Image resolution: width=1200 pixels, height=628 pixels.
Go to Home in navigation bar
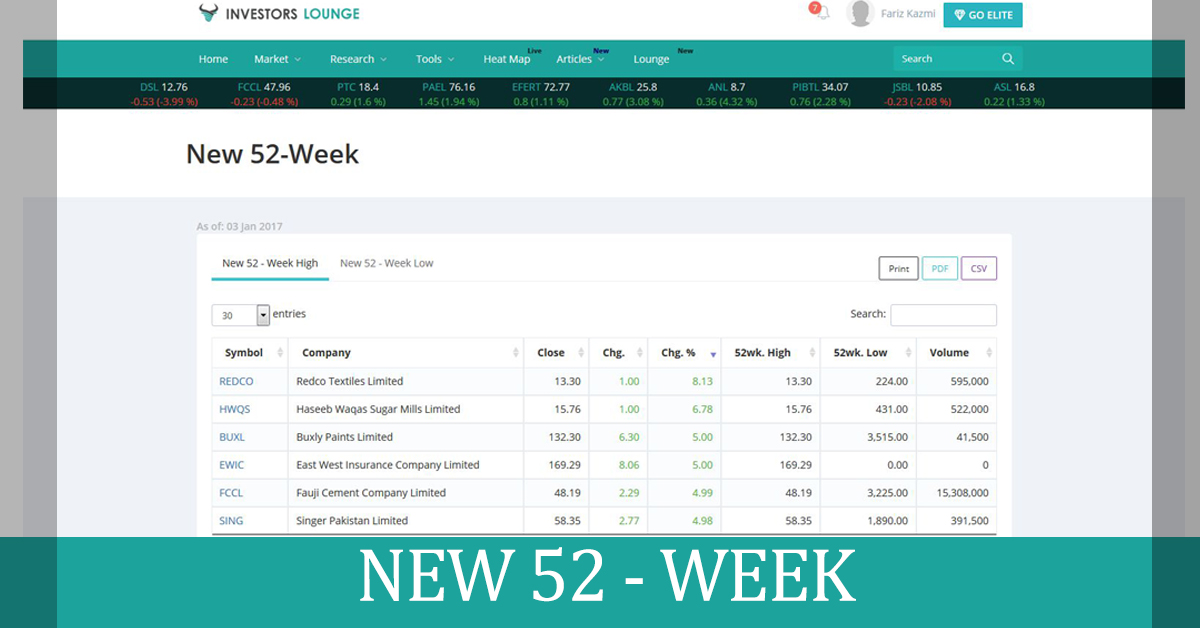[213, 59]
